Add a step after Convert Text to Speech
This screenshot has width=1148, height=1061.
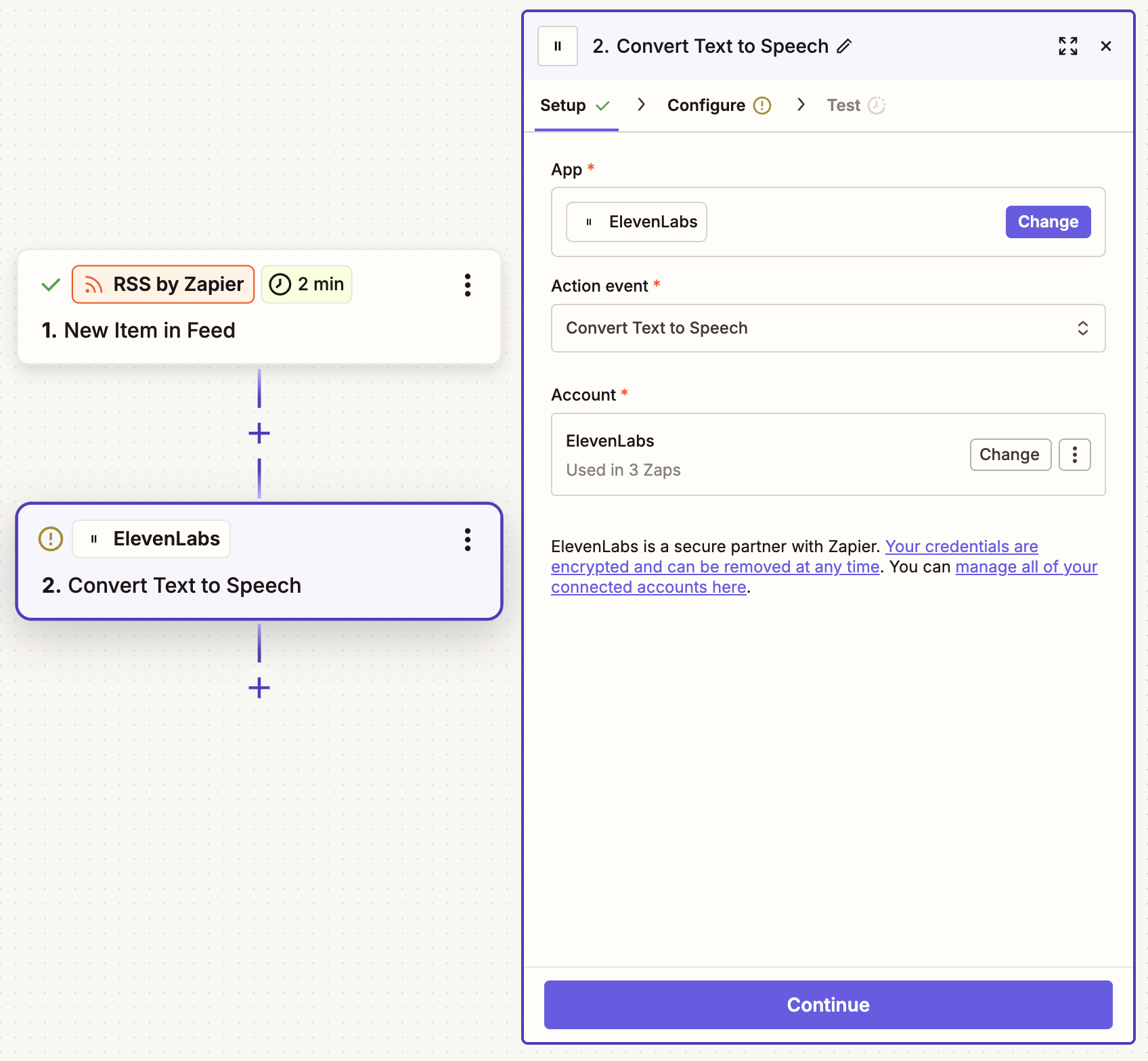[x=259, y=688]
